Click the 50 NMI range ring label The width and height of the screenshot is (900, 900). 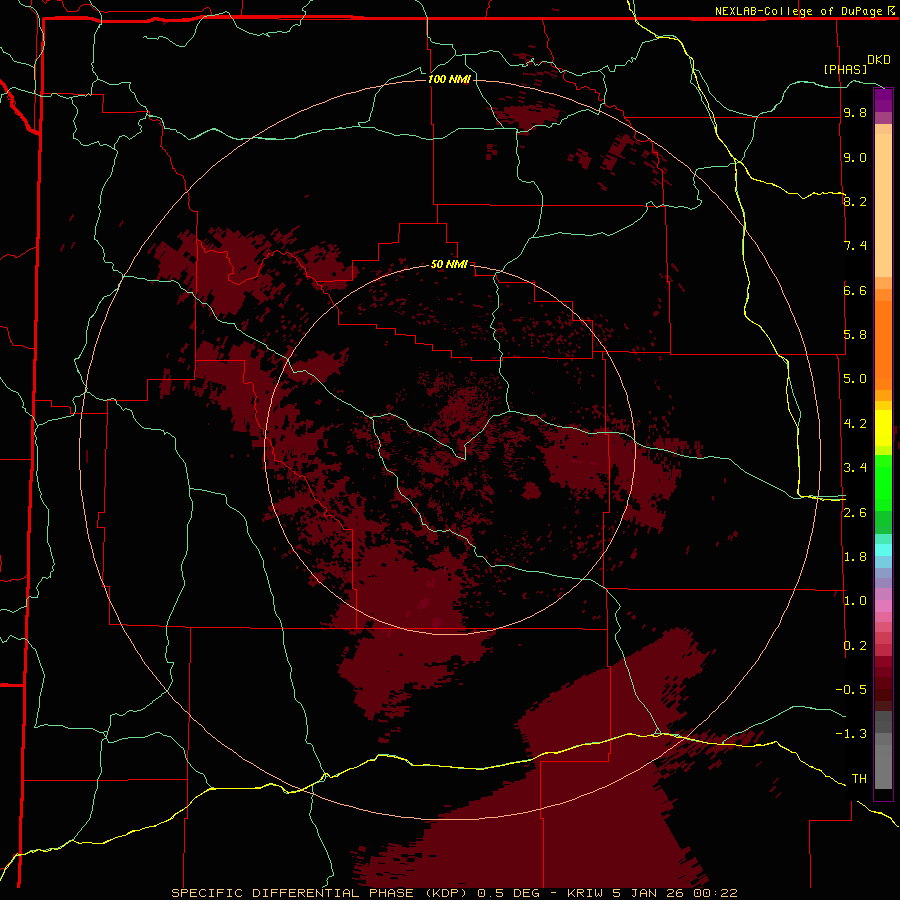pos(449,264)
